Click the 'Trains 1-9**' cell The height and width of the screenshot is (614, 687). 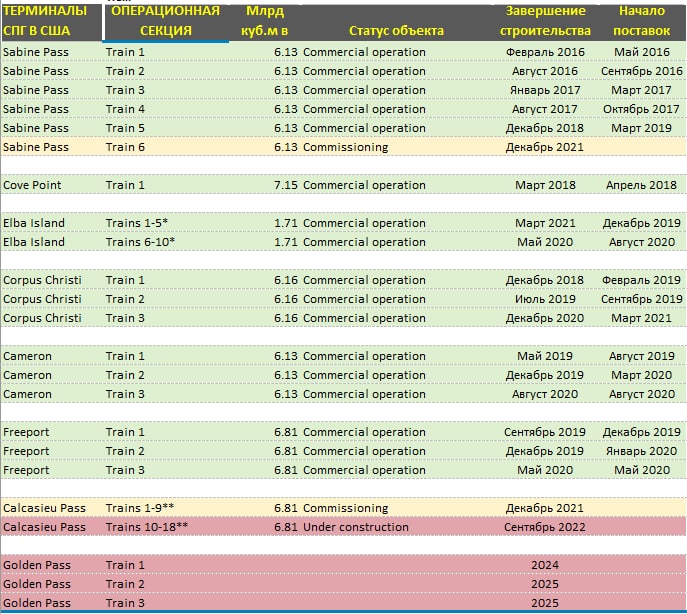140,508
